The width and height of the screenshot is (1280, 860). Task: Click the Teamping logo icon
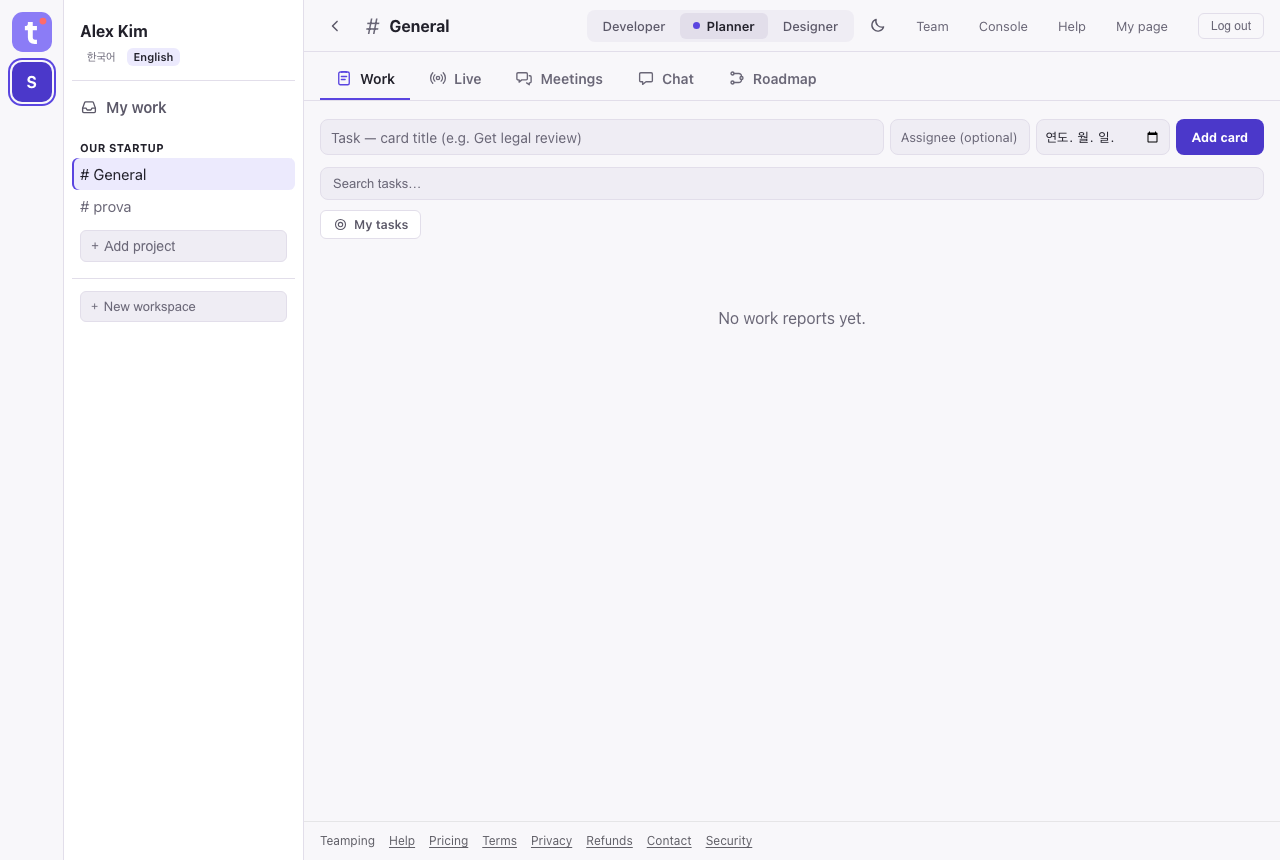[x=32, y=32]
